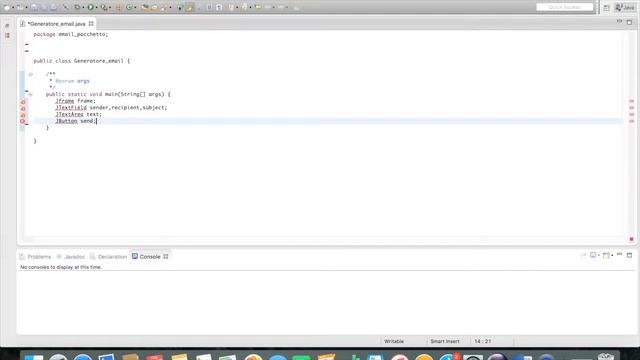Minimize the editor area
Image resolution: width=640 pixels, height=360 pixels.
point(619,22)
